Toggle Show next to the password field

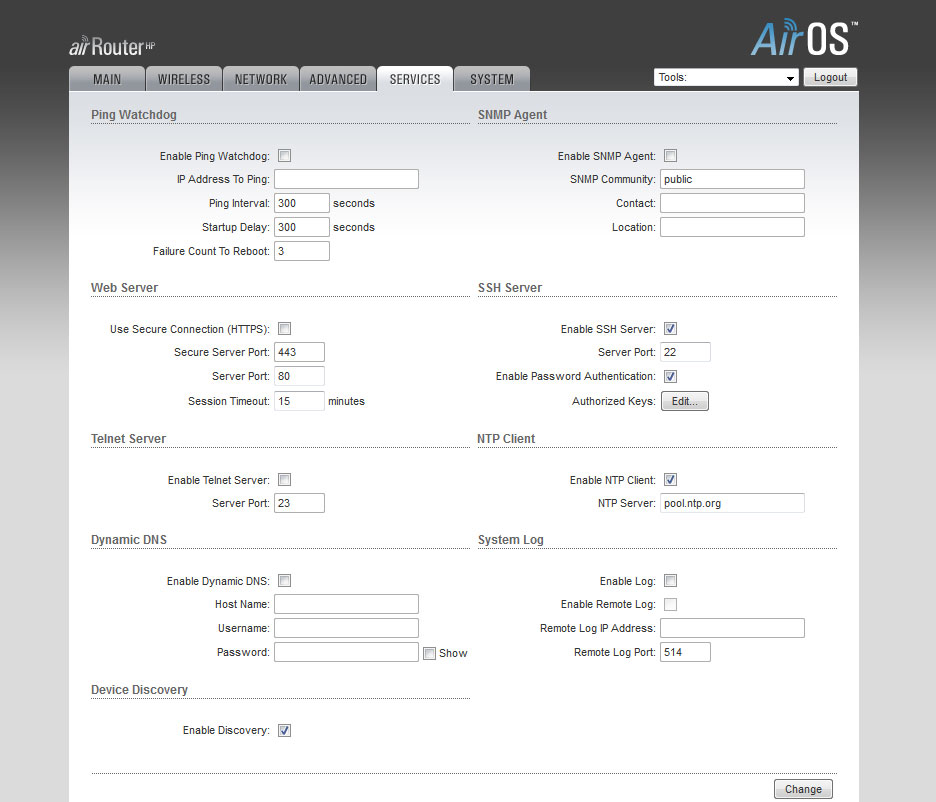pos(428,652)
